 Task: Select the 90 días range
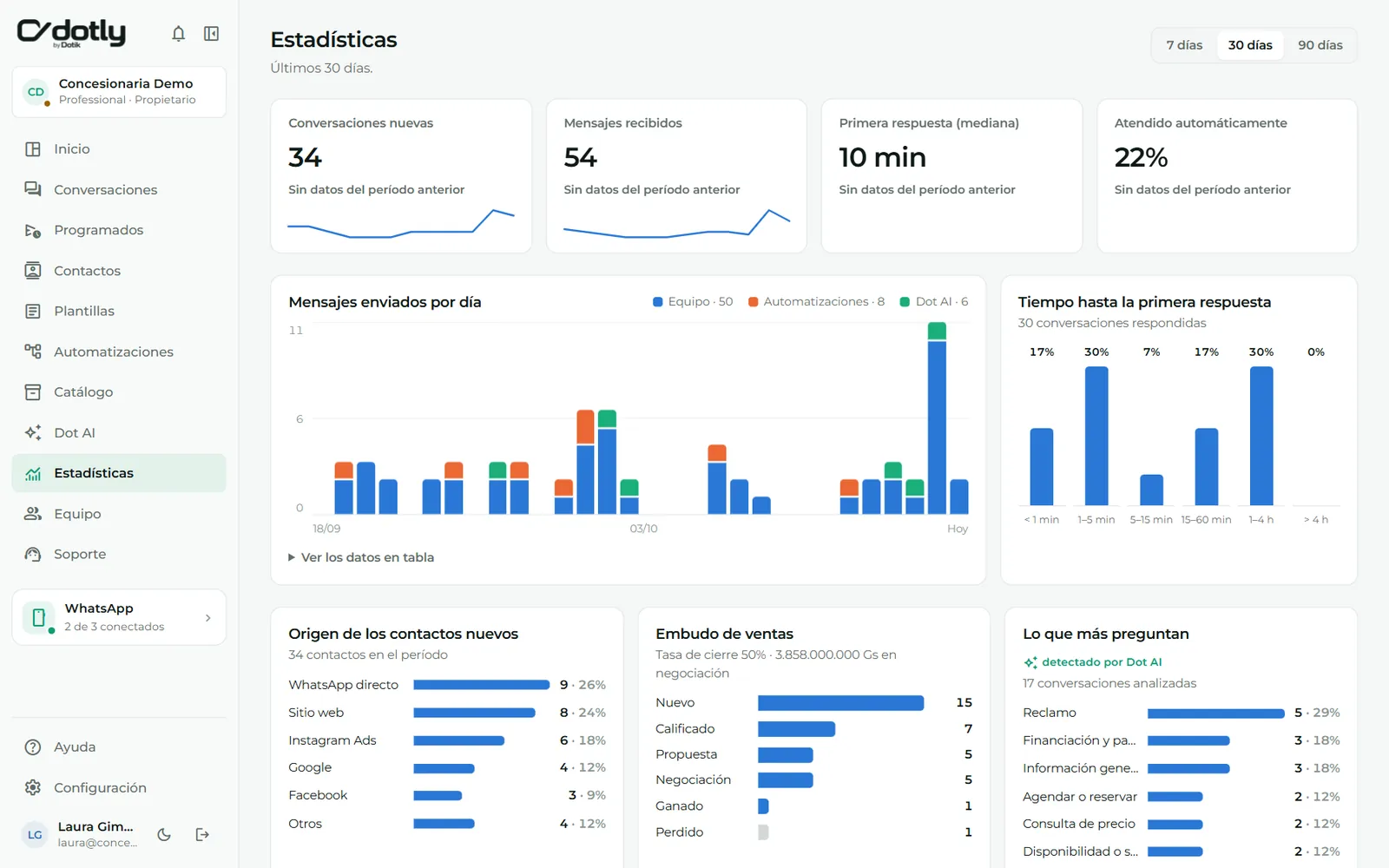1320,45
